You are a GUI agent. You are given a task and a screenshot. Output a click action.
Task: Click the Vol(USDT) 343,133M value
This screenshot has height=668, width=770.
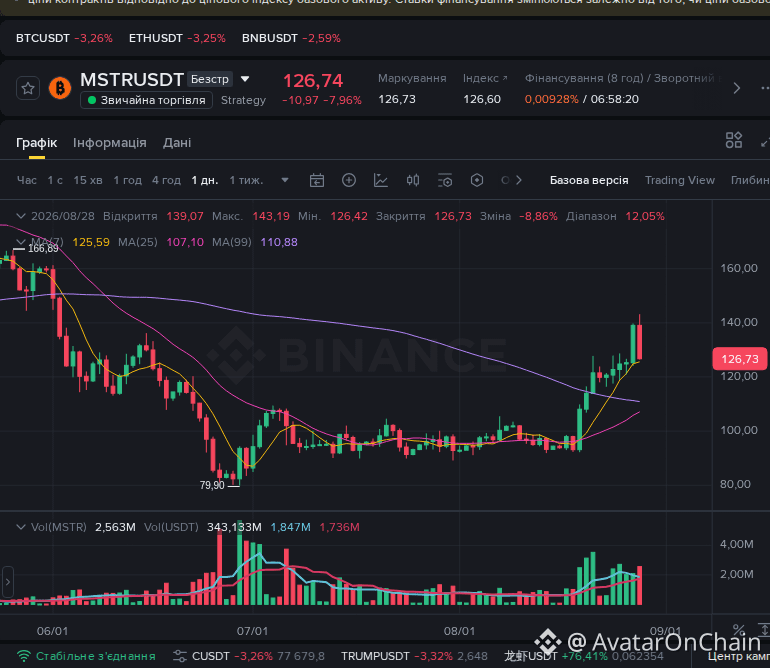234,528
